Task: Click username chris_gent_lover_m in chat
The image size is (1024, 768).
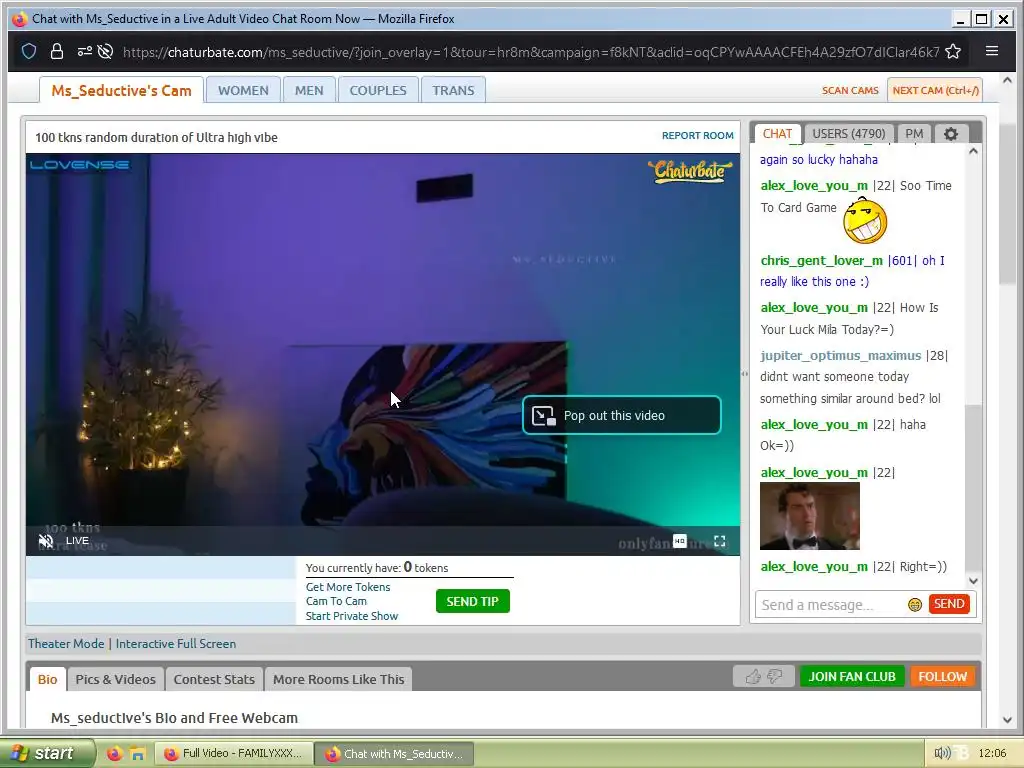Action: point(822,261)
